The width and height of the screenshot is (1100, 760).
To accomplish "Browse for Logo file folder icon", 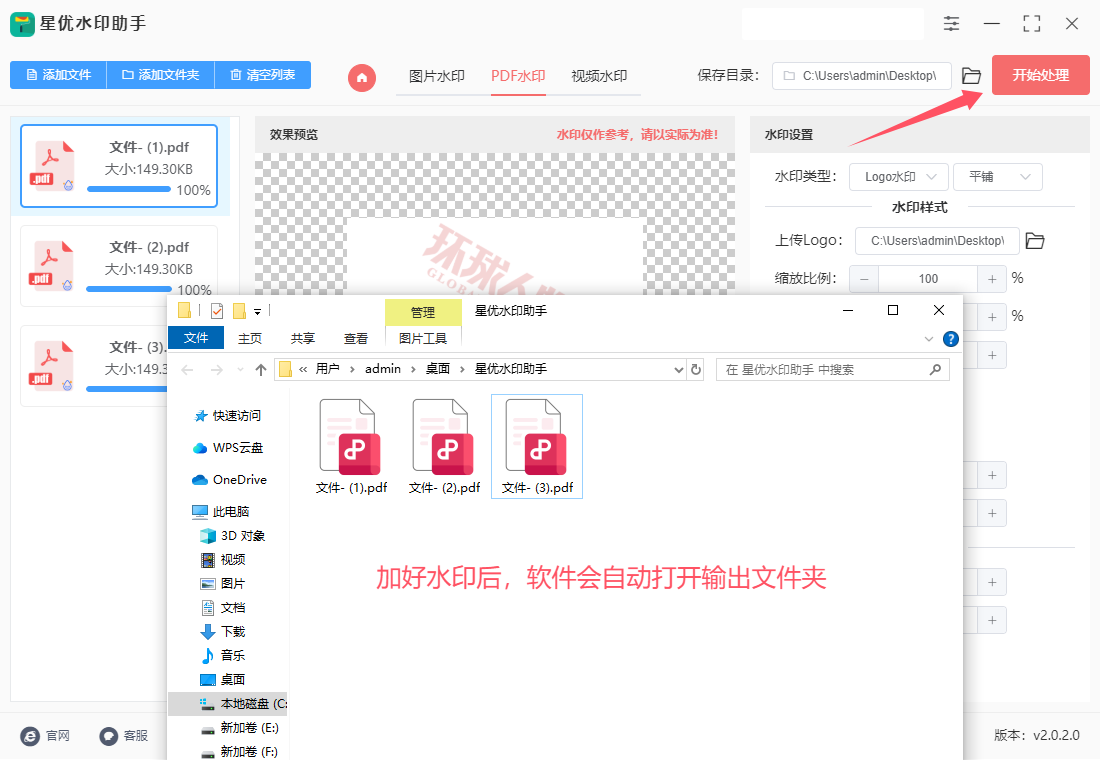I will pyautogui.click(x=1035, y=241).
